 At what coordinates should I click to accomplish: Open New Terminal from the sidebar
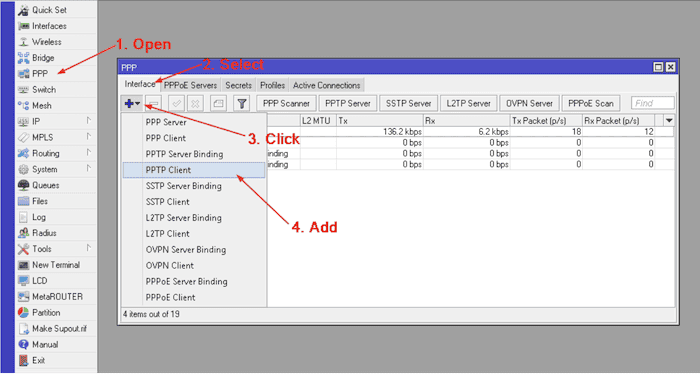click(56, 265)
